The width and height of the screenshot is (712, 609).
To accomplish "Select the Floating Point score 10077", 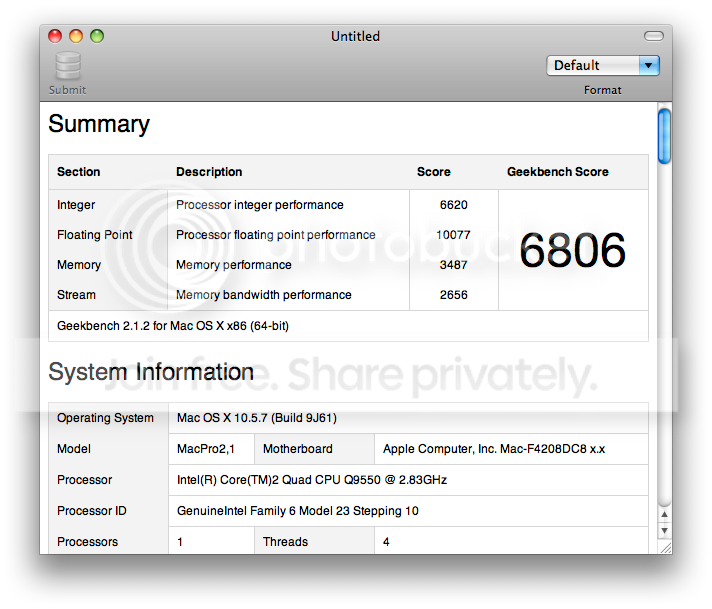I will tap(453, 235).
